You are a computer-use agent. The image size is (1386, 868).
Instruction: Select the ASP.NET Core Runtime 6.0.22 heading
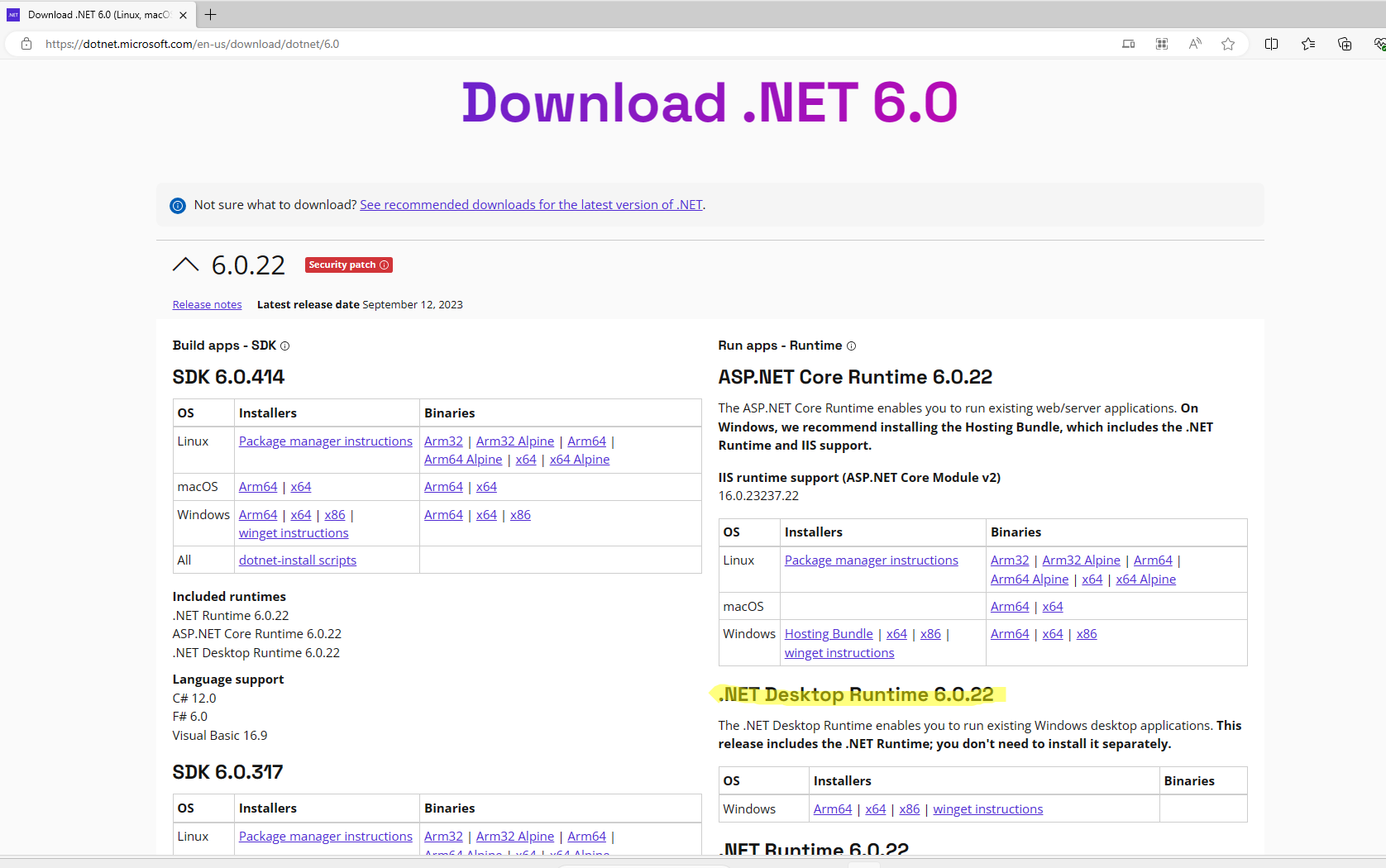[855, 377]
